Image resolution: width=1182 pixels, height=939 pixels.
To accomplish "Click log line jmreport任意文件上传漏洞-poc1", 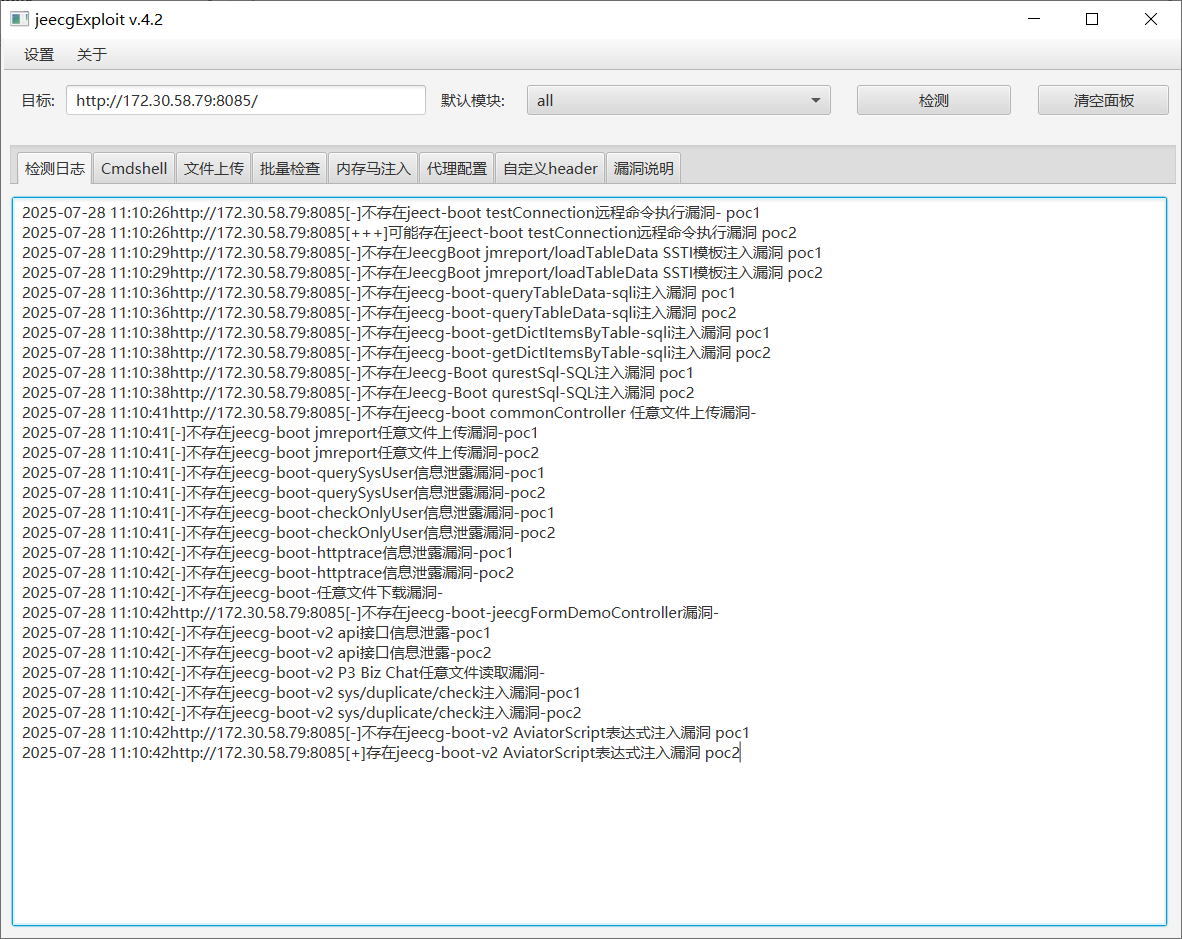I will pos(280,433).
